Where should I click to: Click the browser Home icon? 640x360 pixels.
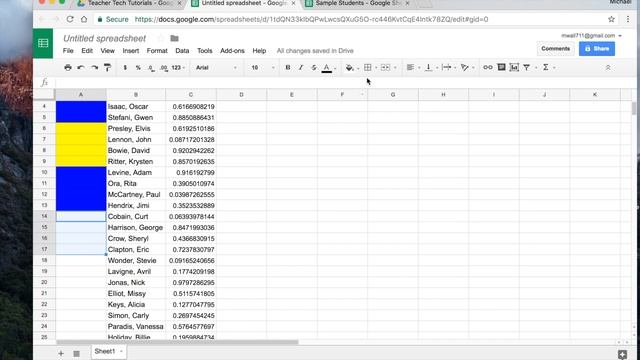pyautogui.click(x=84, y=19)
